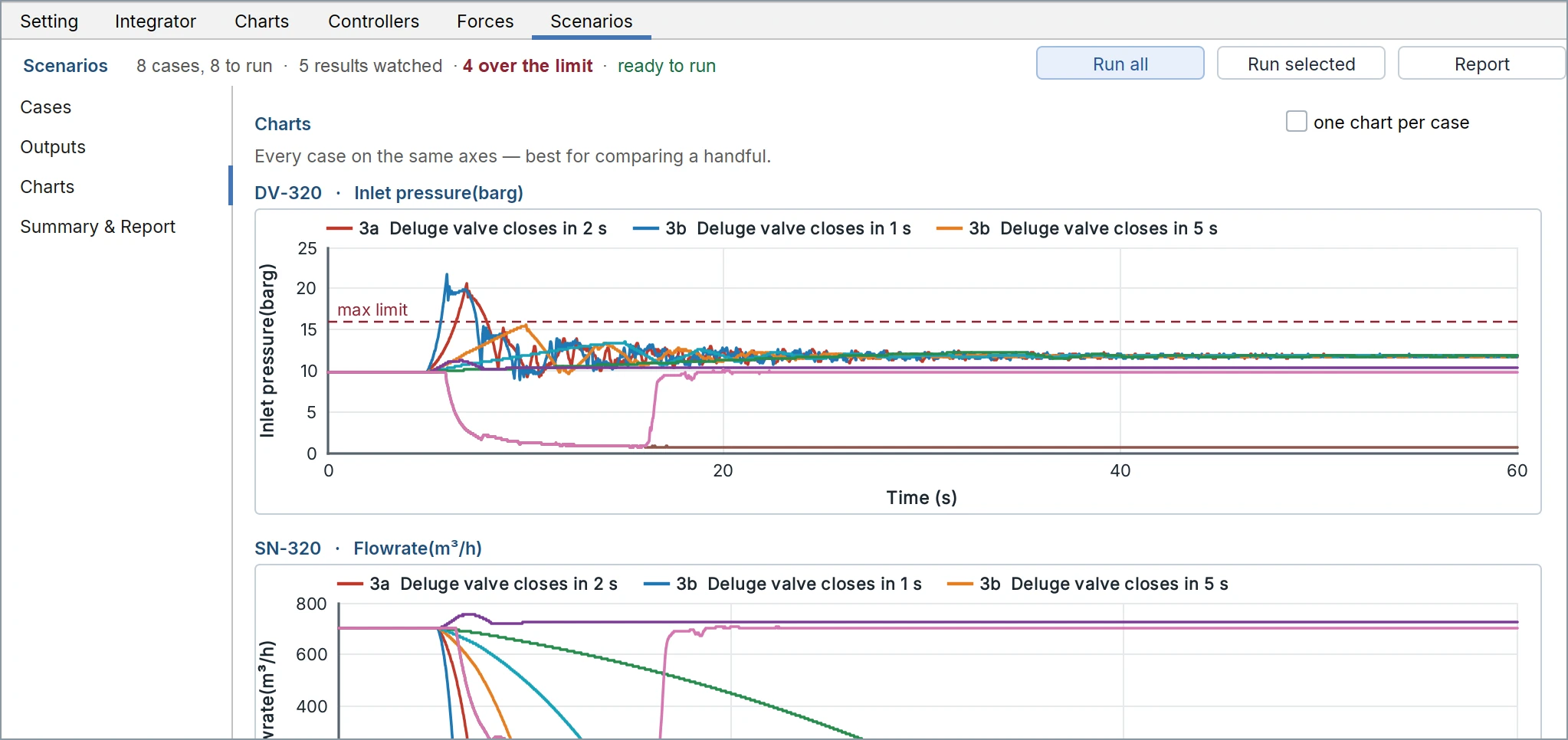Click the Inlet pressure(barg) chart heading
This screenshot has height=740, width=1568.
click(x=438, y=193)
